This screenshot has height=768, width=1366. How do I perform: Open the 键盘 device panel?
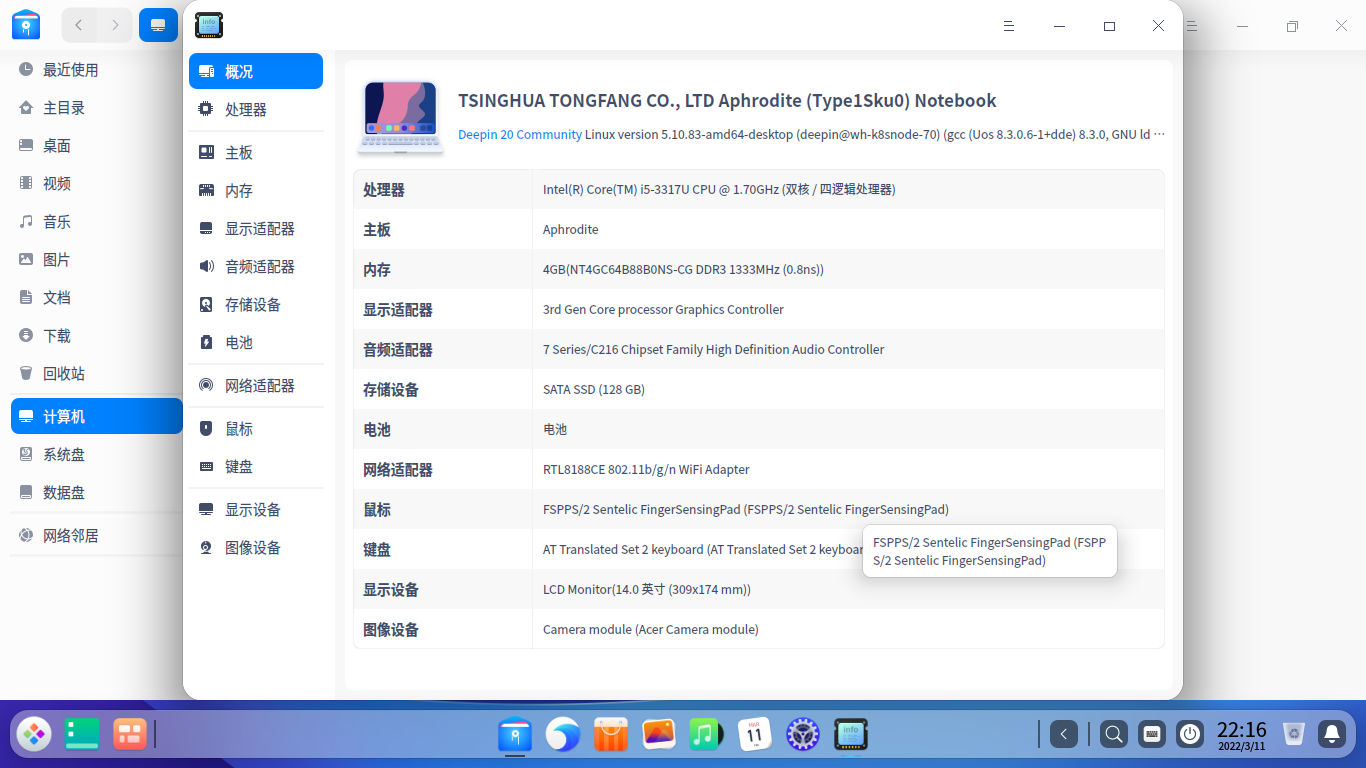point(237,466)
